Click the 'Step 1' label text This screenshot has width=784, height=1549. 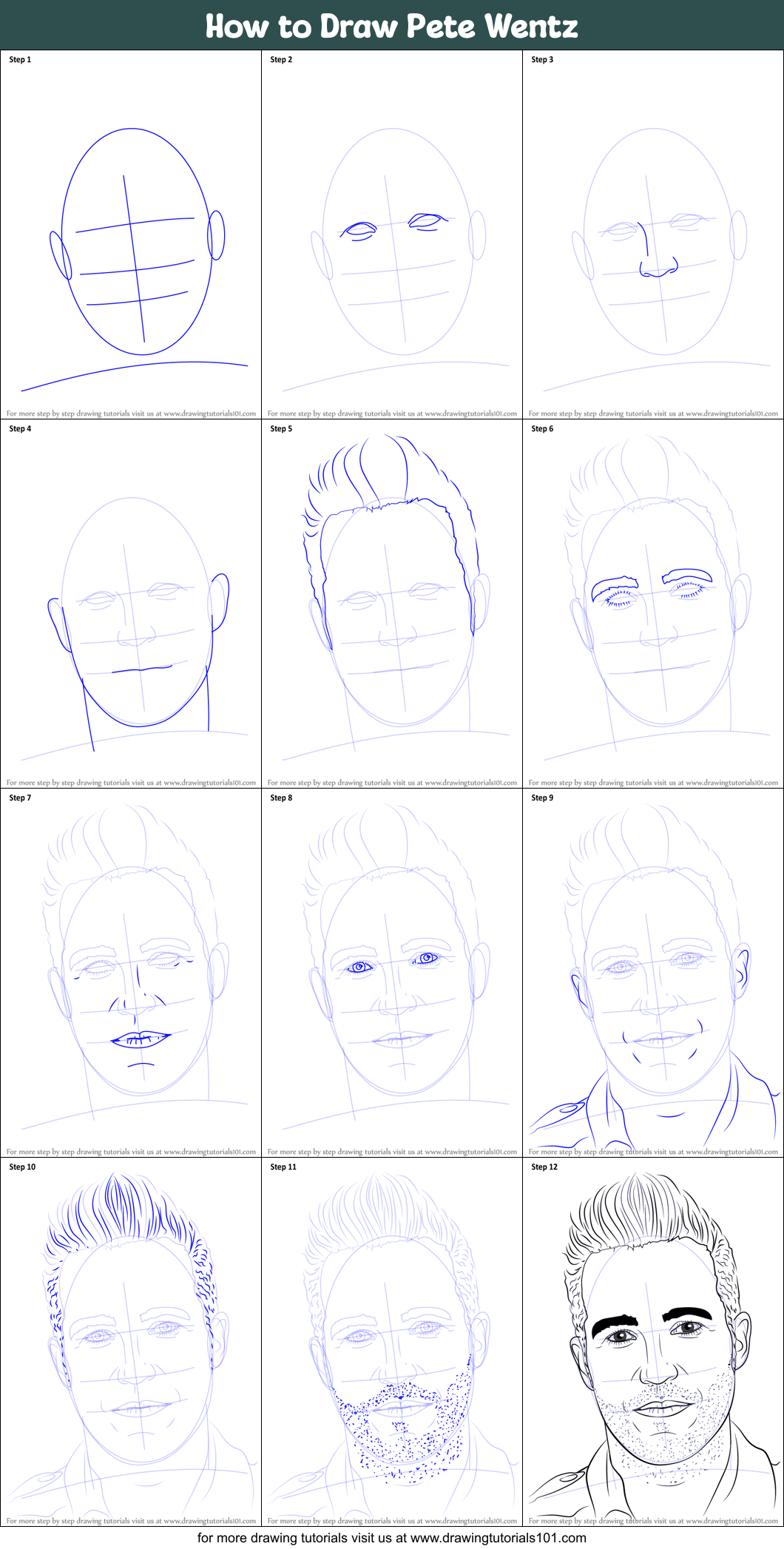pyautogui.click(x=20, y=60)
